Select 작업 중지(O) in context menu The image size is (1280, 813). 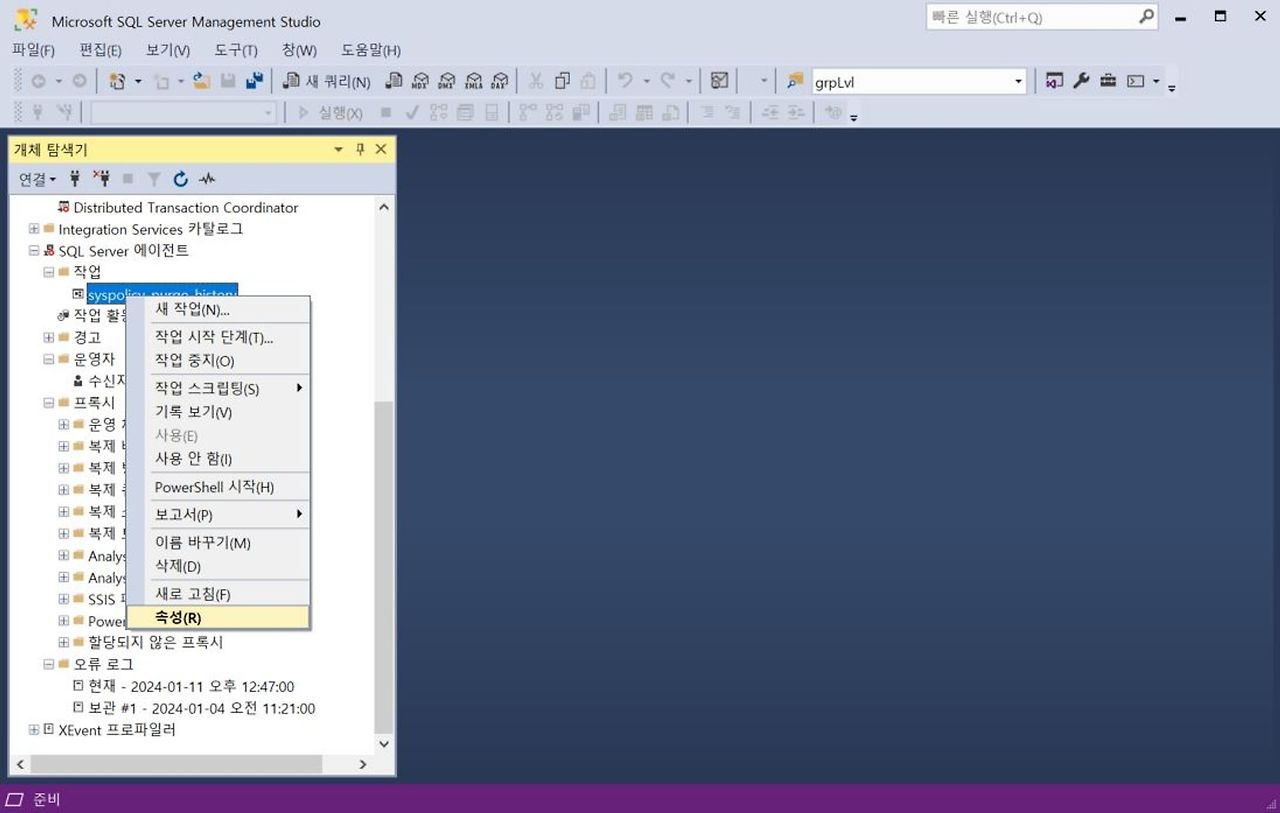pos(218,360)
